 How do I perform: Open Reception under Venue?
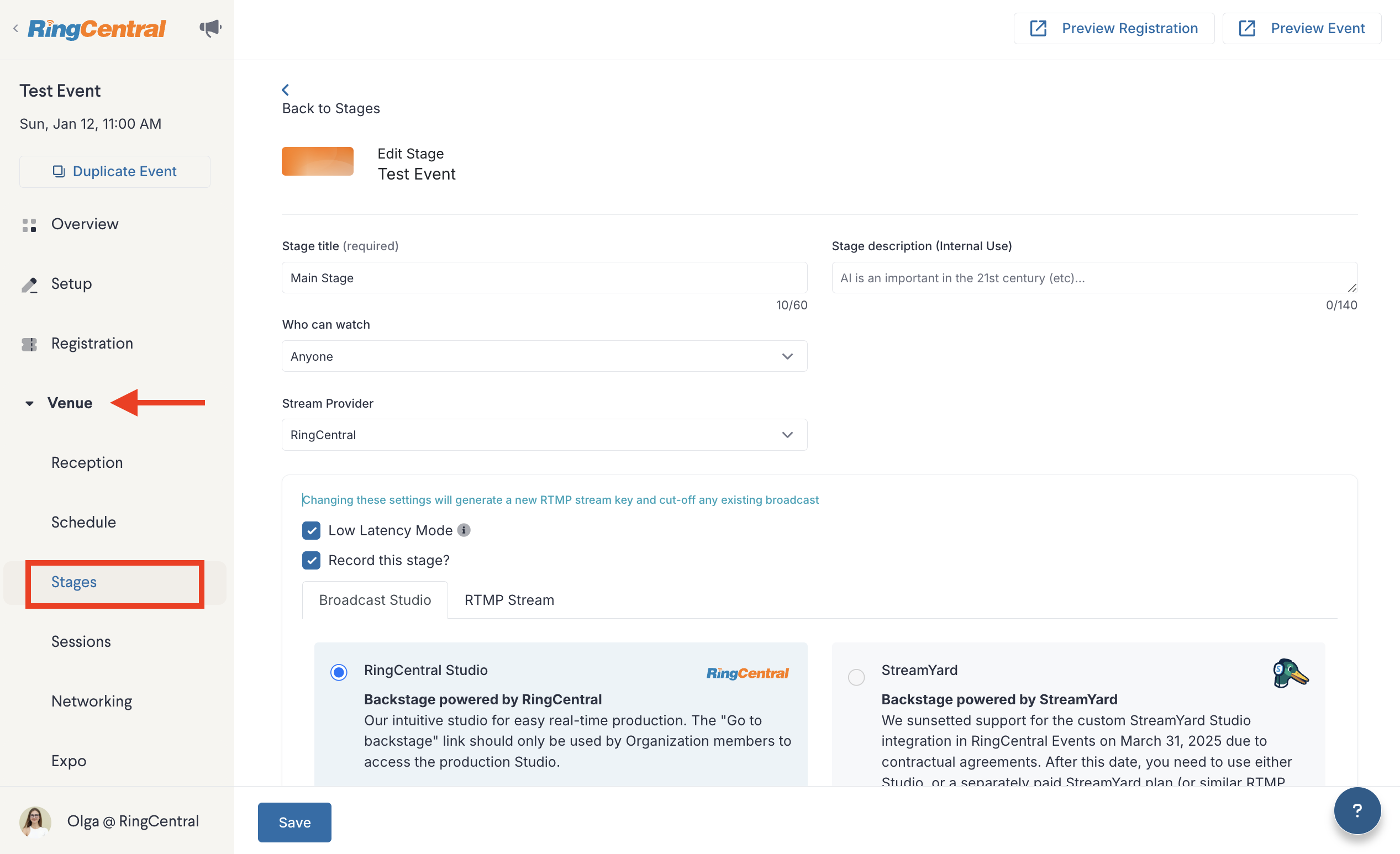87,462
